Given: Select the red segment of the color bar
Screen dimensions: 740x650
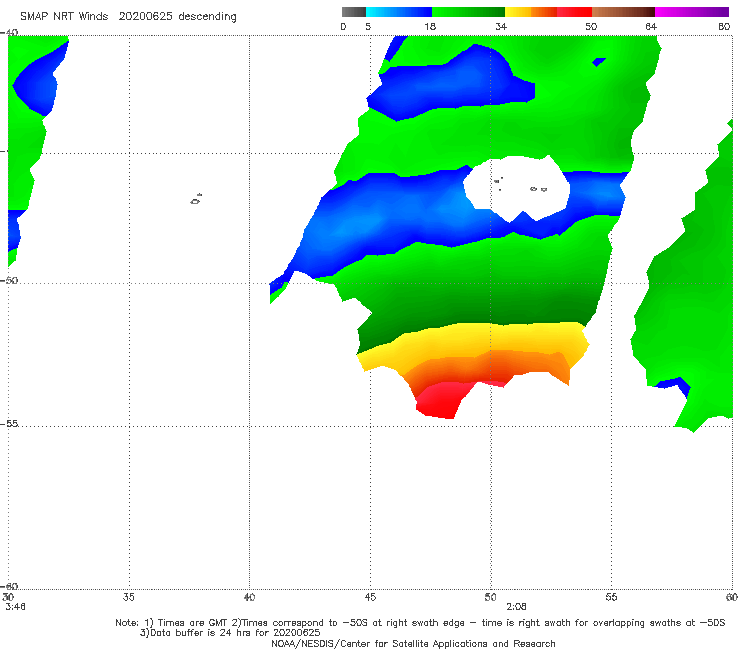Looking at the screenshot, I should coord(574,12).
